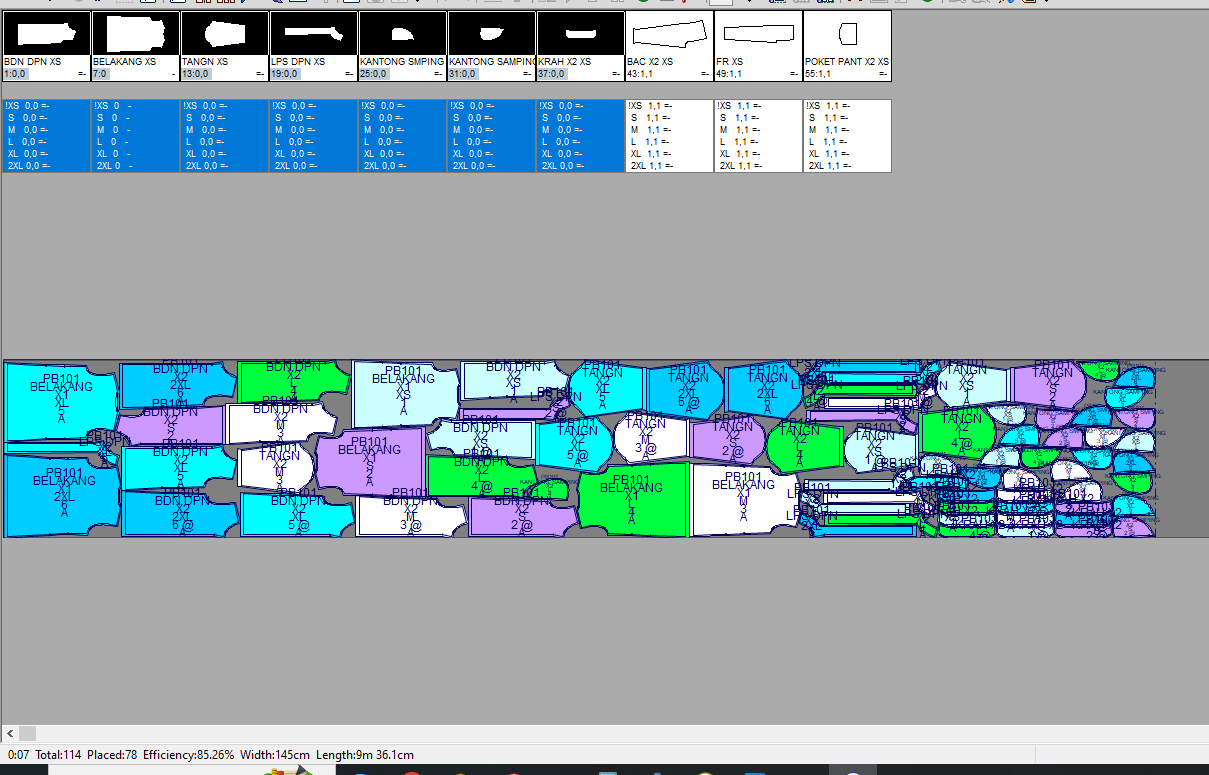Click the Efficiency readout in status bar
Screen dimensions: 1209x775
[x=188, y=755]
